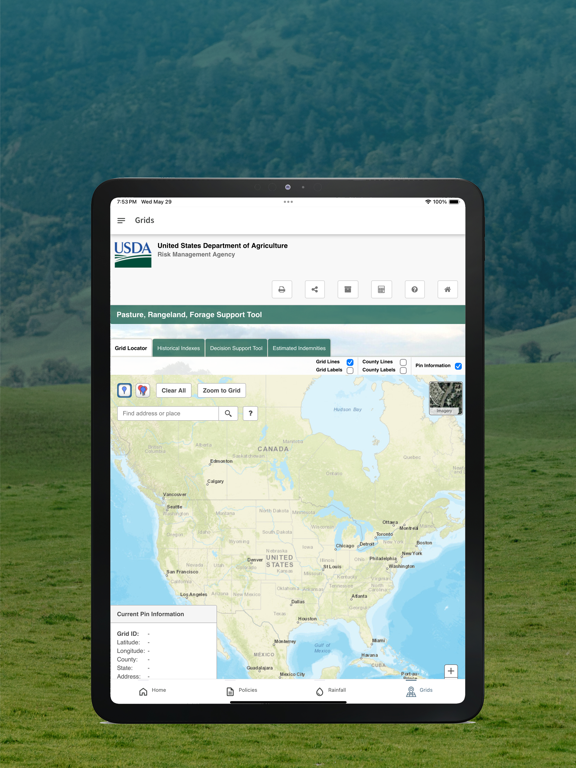Click the Edmonton label on the map
576x768 pixels.
click(x=221, y=461)
